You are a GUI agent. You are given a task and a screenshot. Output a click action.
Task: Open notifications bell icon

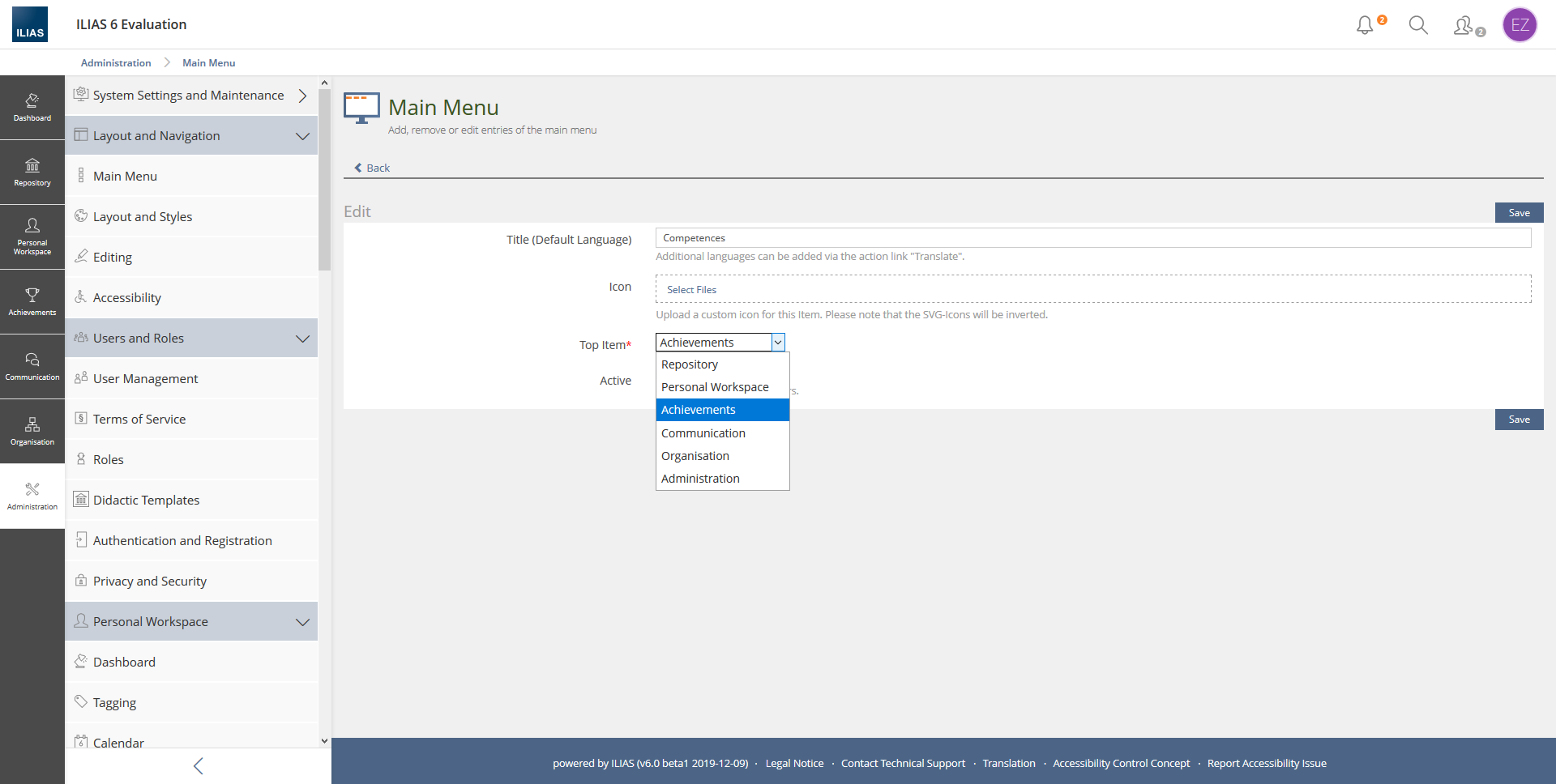[x=1366, y=25]
